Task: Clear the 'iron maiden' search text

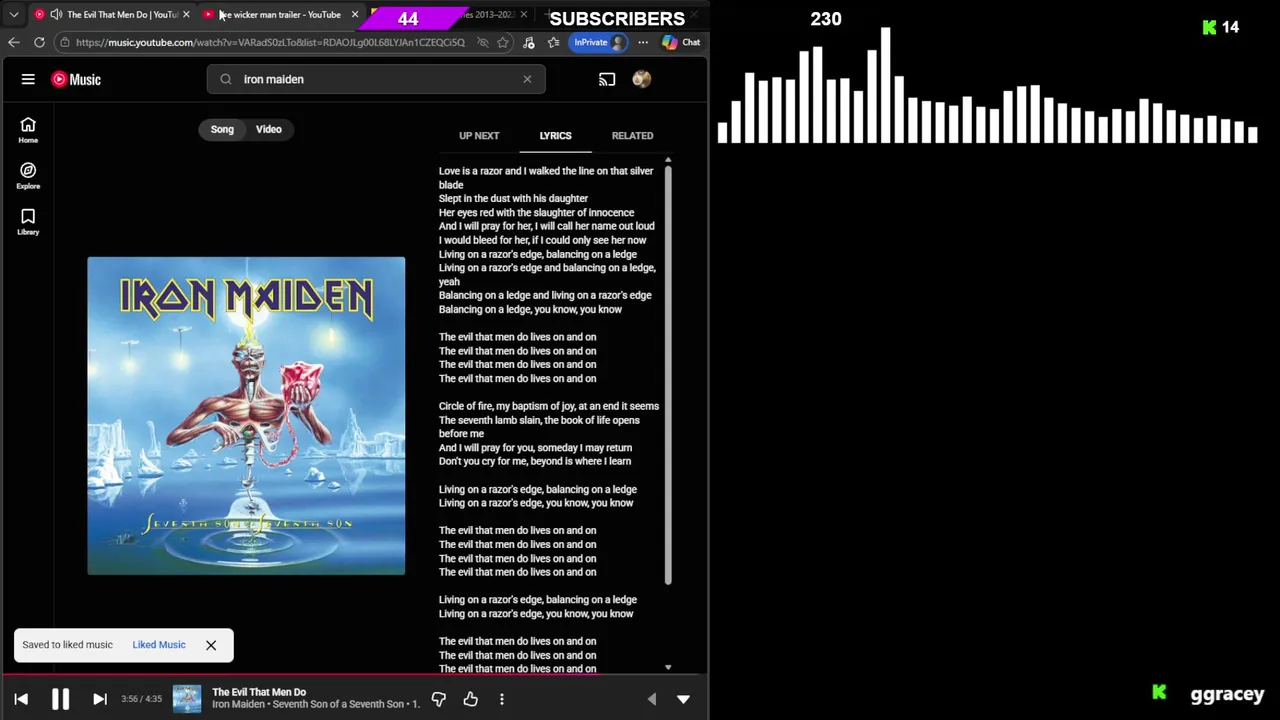Action: (x=527, y=79)
